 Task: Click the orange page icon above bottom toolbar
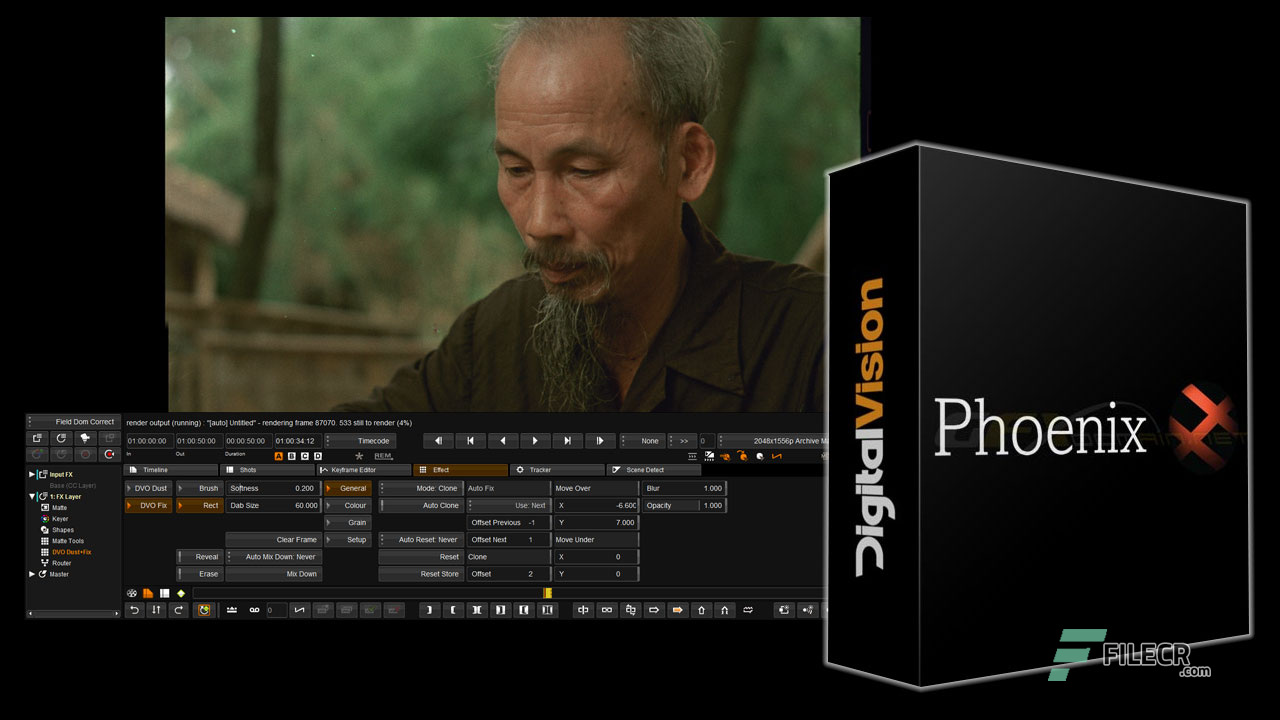tap(148, 593)
